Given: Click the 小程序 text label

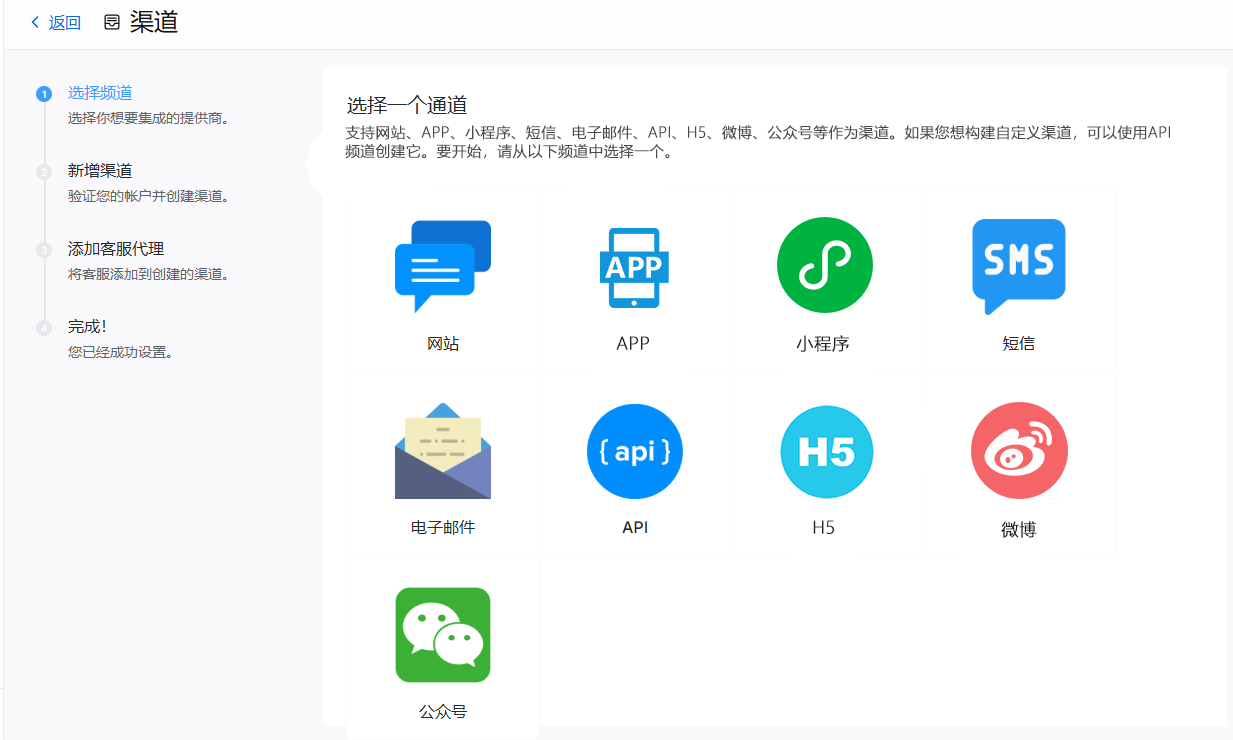Looking at the screenshot, I should tap(823, 344).
